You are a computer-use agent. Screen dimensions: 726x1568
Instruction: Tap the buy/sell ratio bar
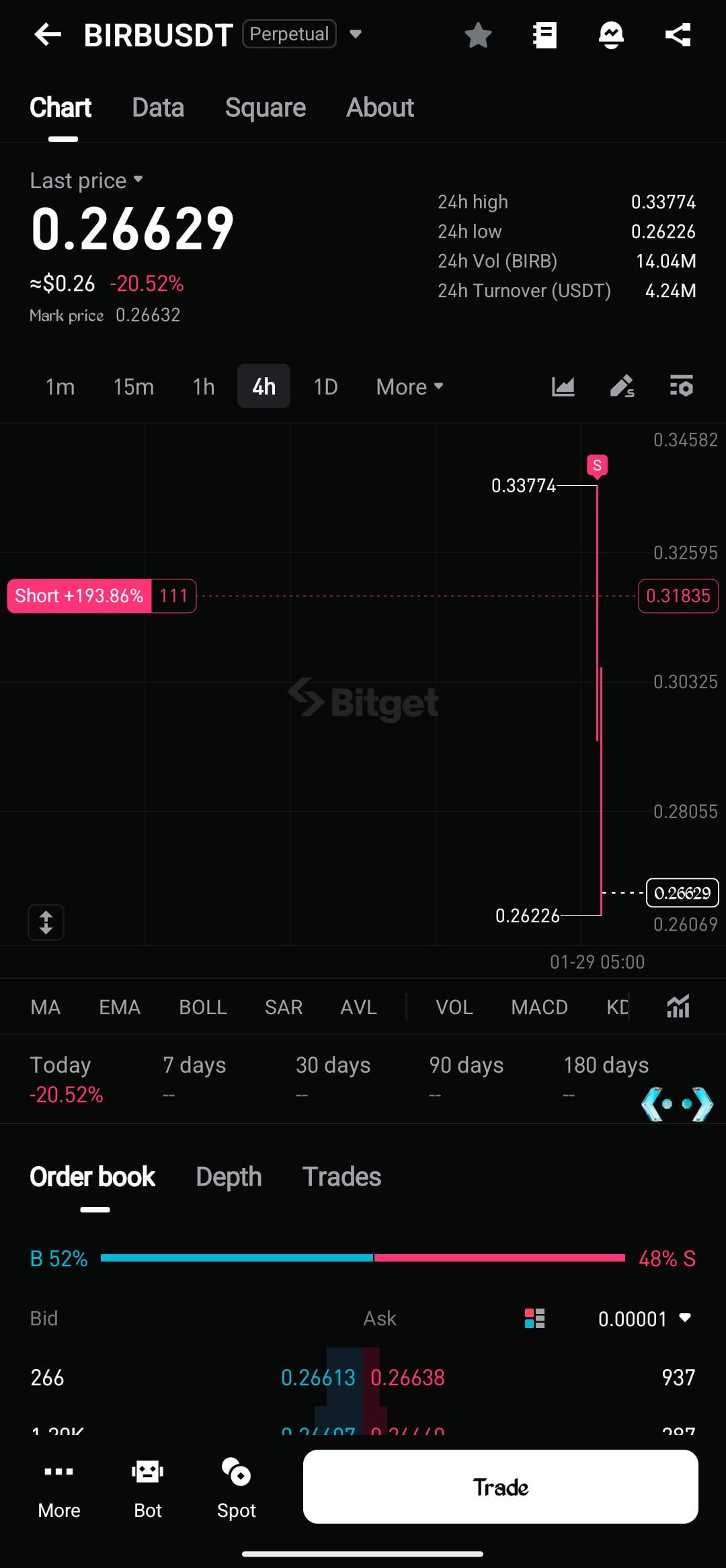click(x=363, y=1257)
